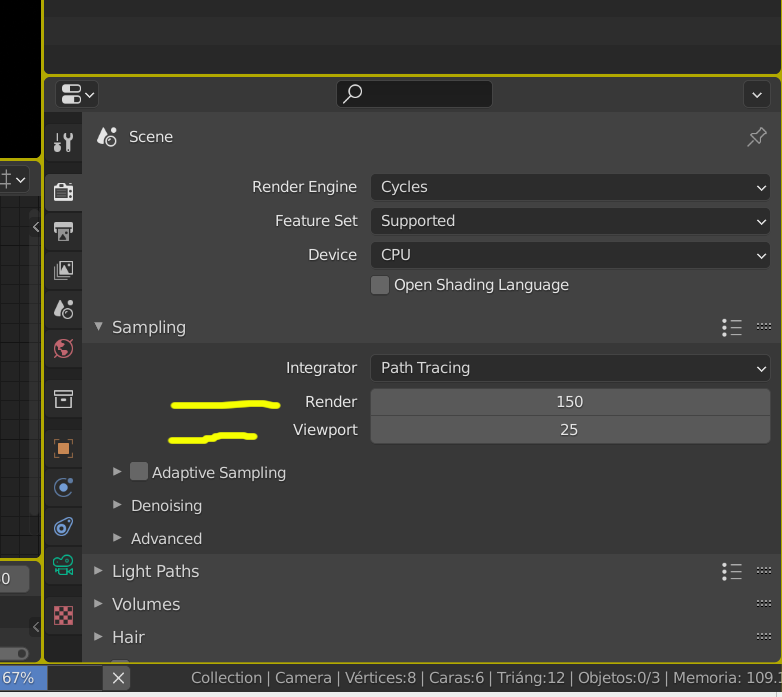Image resolution: width=782 pixels, height=697 pixels.
Task: Toggle the pin icon next to Scene
Action: point(757,137)
